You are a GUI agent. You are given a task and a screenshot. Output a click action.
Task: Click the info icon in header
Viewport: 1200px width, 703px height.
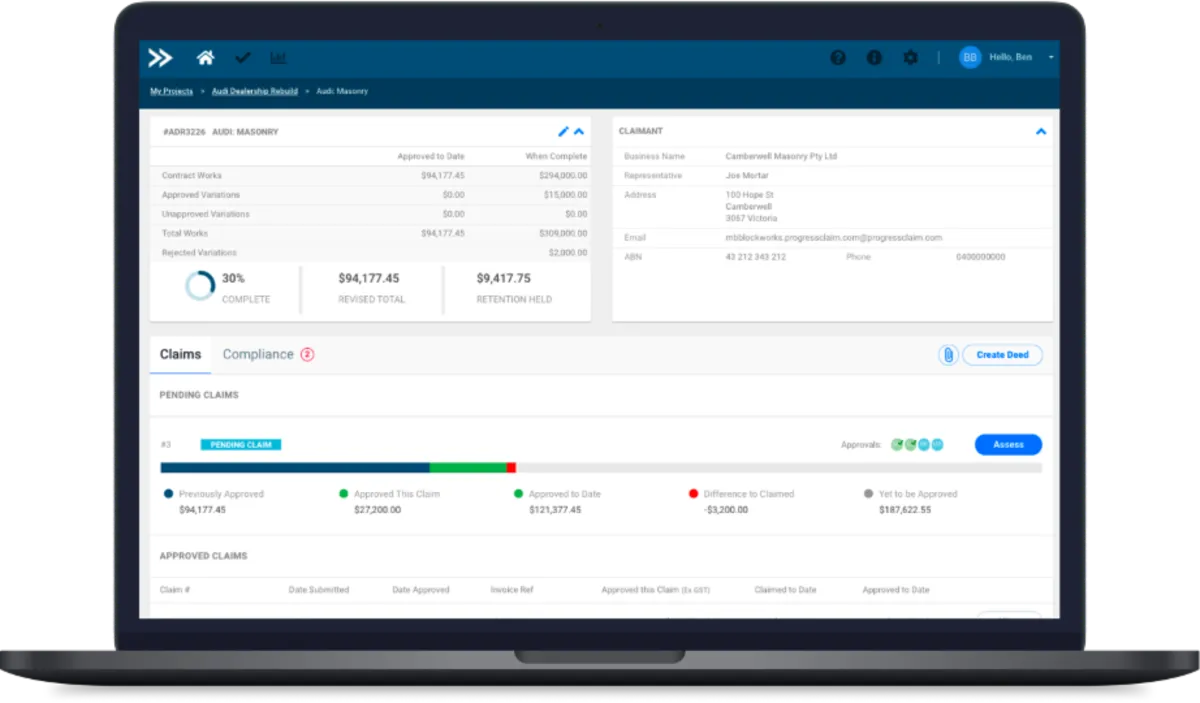click(874, 58)
